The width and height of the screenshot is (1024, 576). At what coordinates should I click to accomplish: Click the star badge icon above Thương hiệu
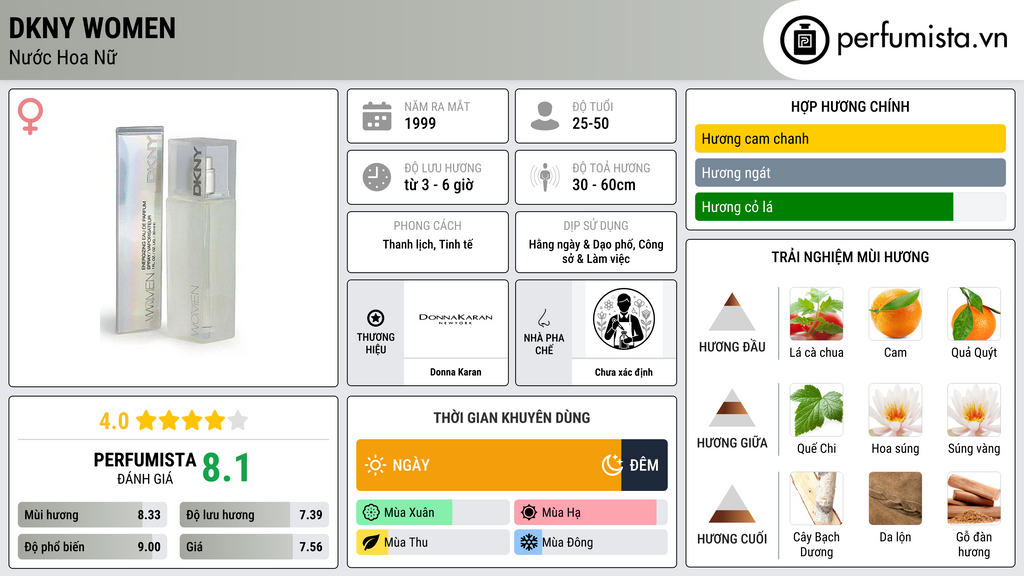point(376,318)
